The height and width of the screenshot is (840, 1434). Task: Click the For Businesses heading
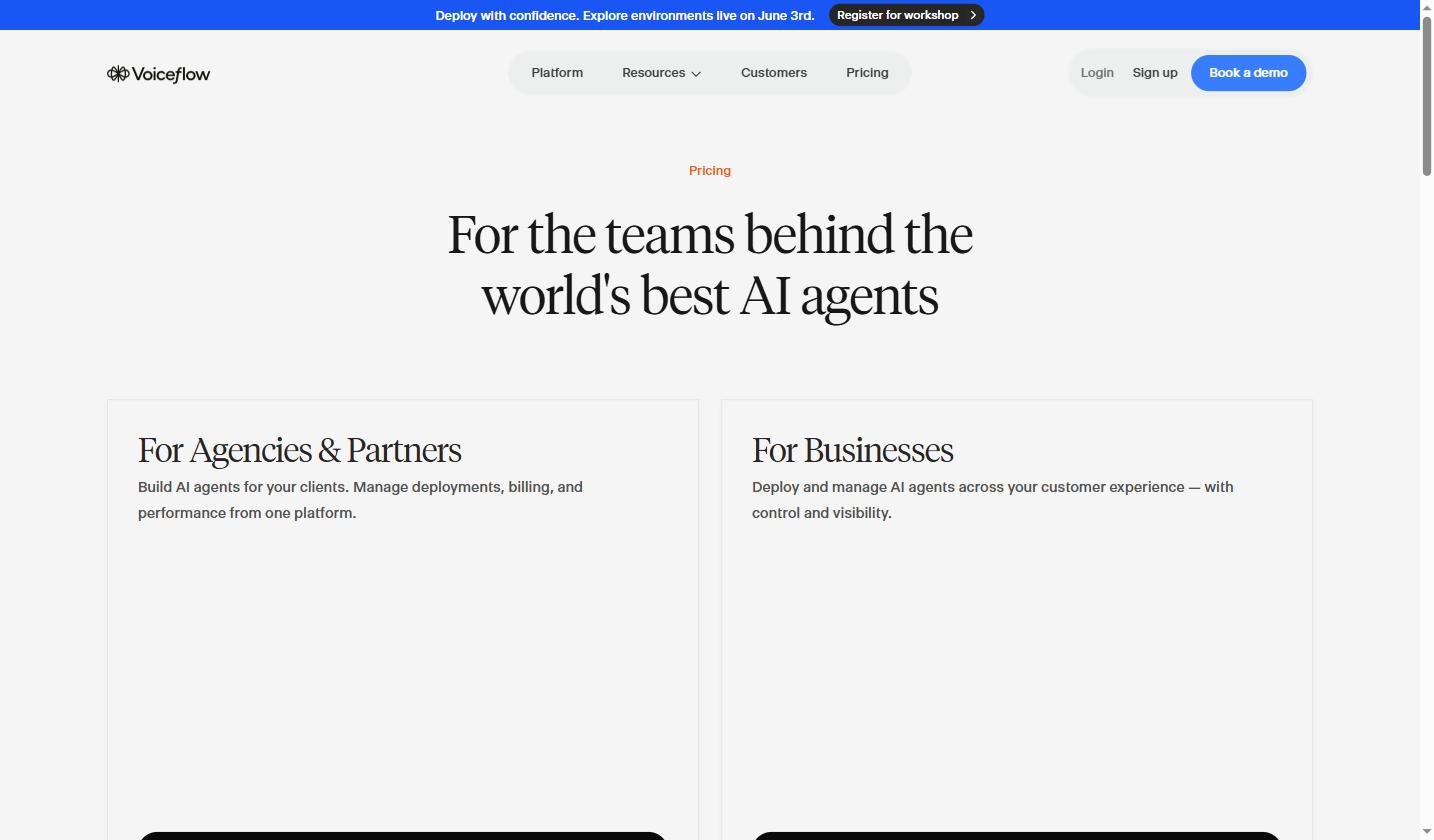pos(853,450)
